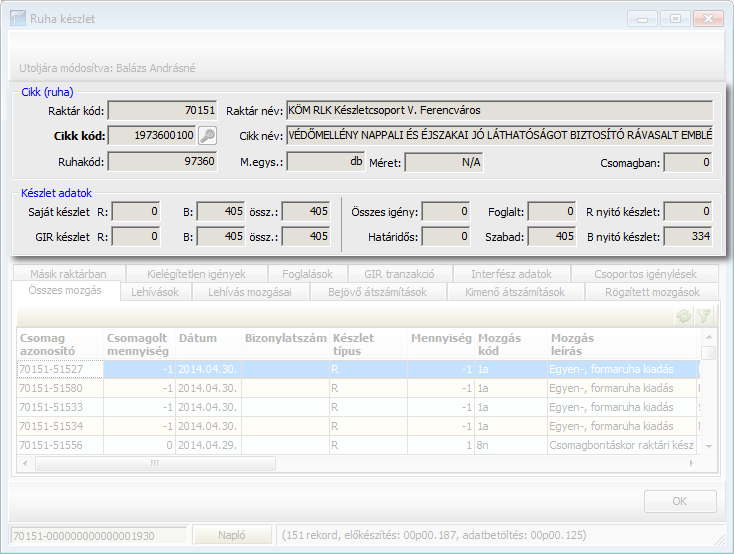Click the Cikk kód lookup key icon

tap(207, 136)
